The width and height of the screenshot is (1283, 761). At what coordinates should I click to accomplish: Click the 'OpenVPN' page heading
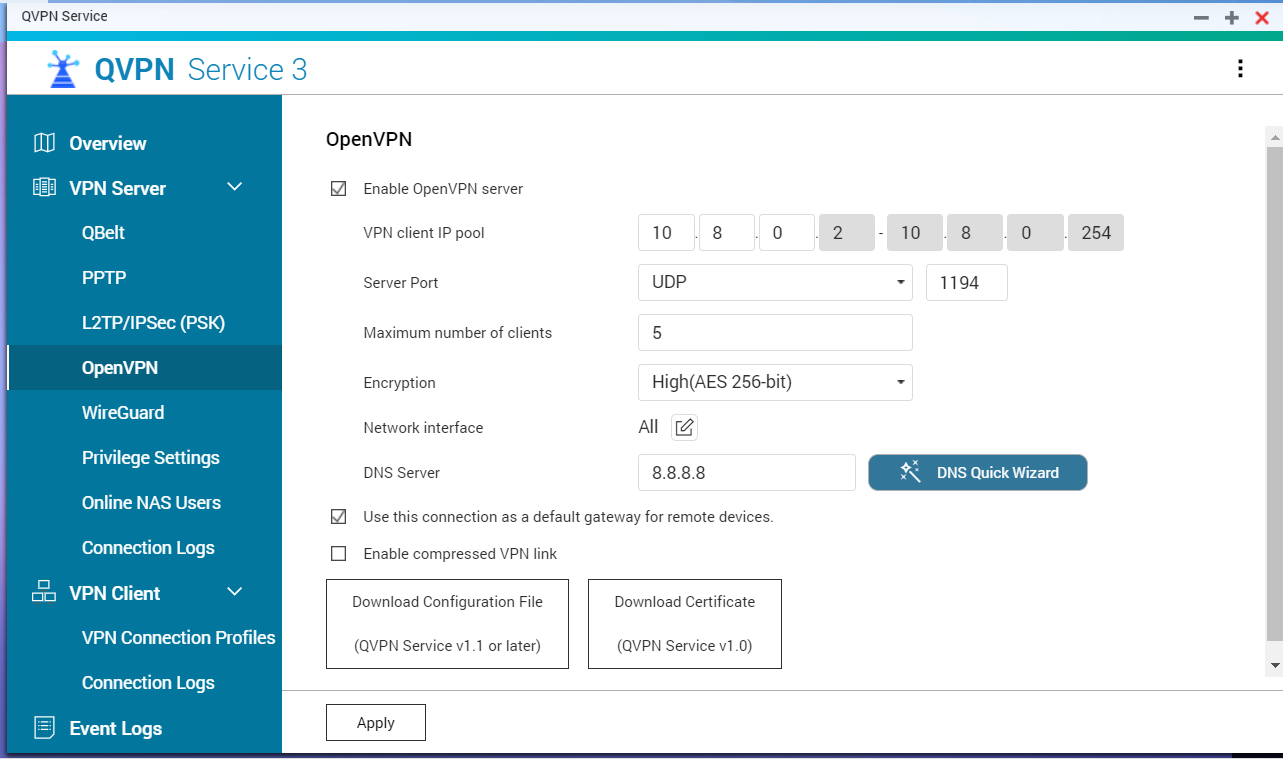point(369,139)
